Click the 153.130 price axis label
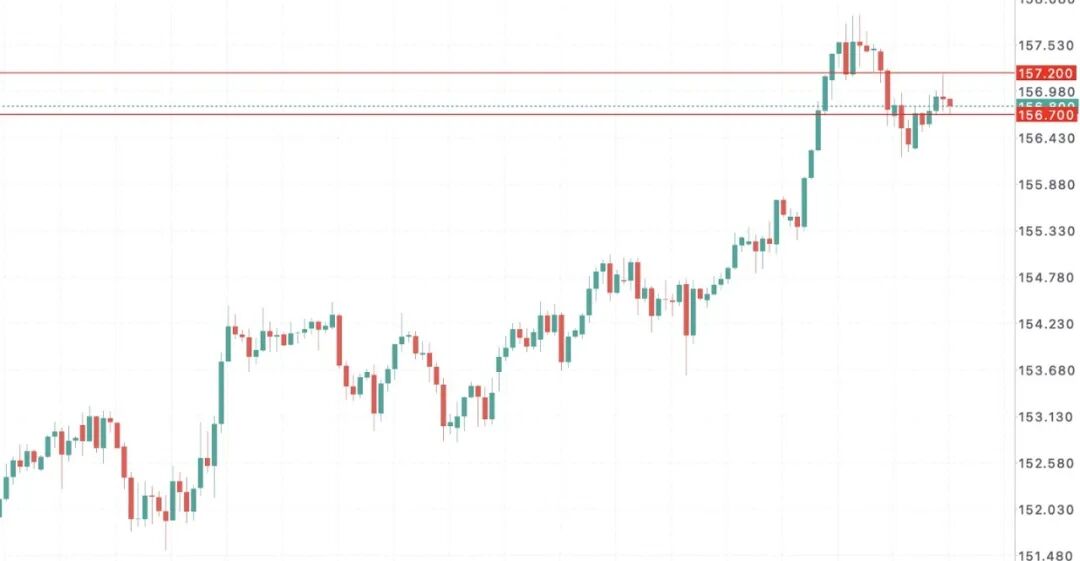 pos(1046,417)
